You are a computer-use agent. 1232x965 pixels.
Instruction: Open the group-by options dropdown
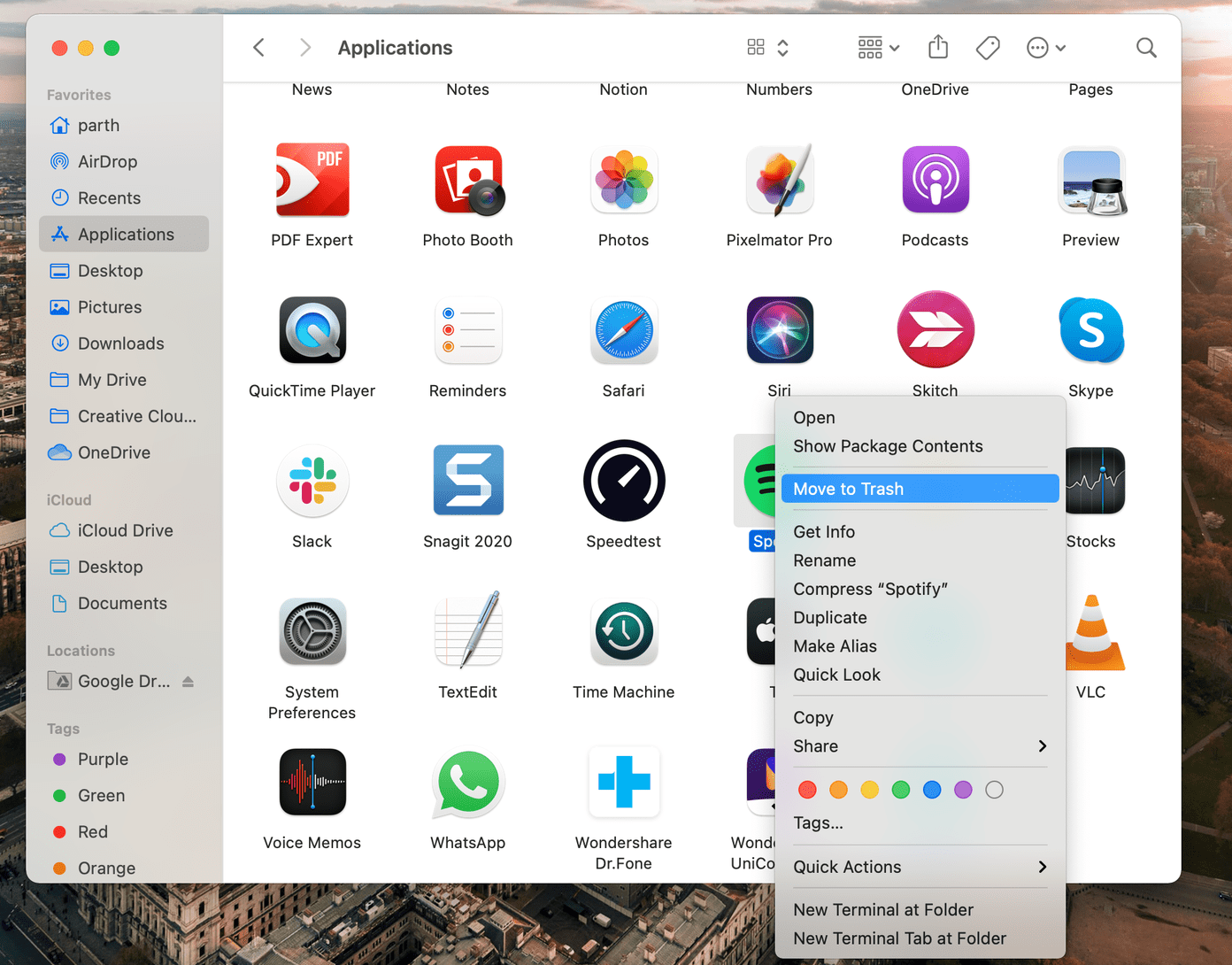879,47
